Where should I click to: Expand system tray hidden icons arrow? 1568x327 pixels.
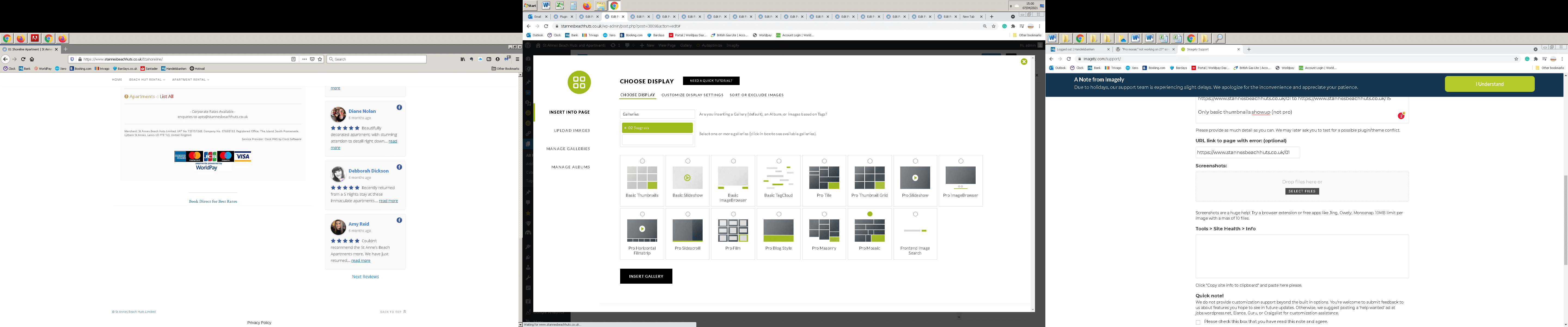[x=1011, y=5]
